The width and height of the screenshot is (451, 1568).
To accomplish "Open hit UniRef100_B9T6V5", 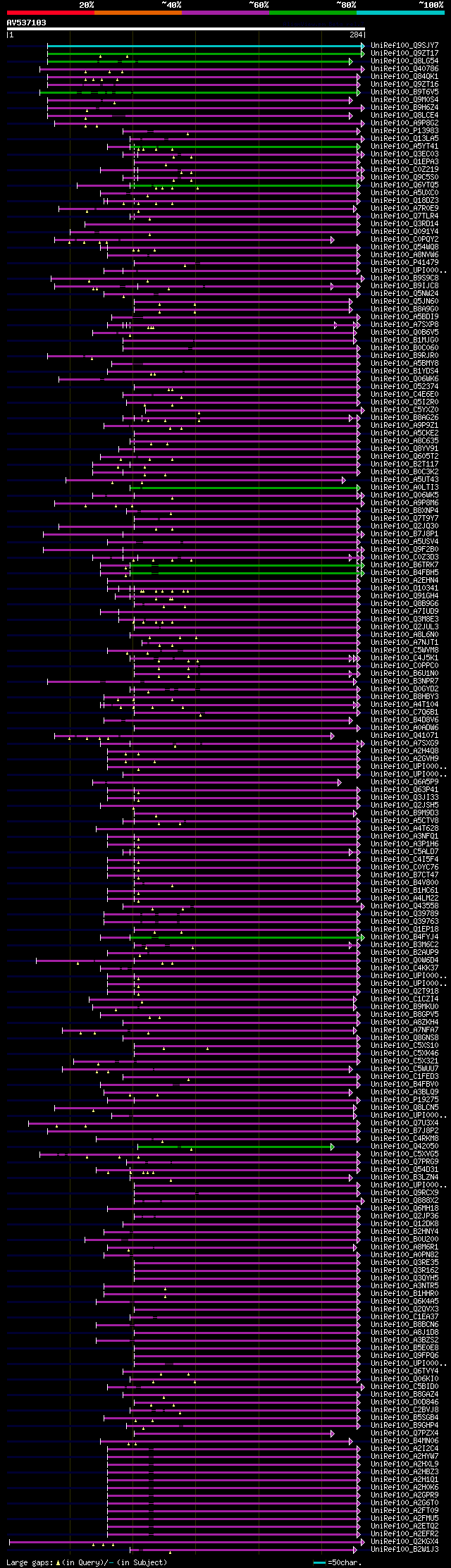I will point(404,92).
